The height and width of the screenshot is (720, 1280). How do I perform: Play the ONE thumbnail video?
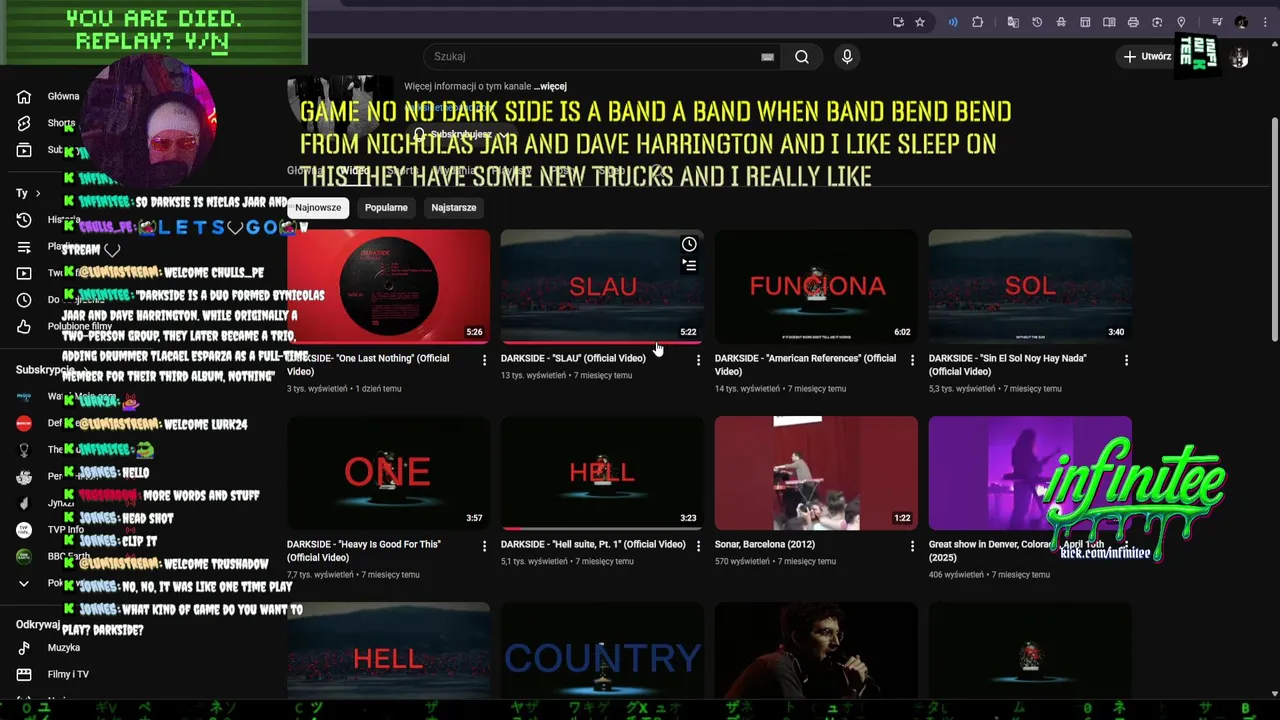(388, 472)
